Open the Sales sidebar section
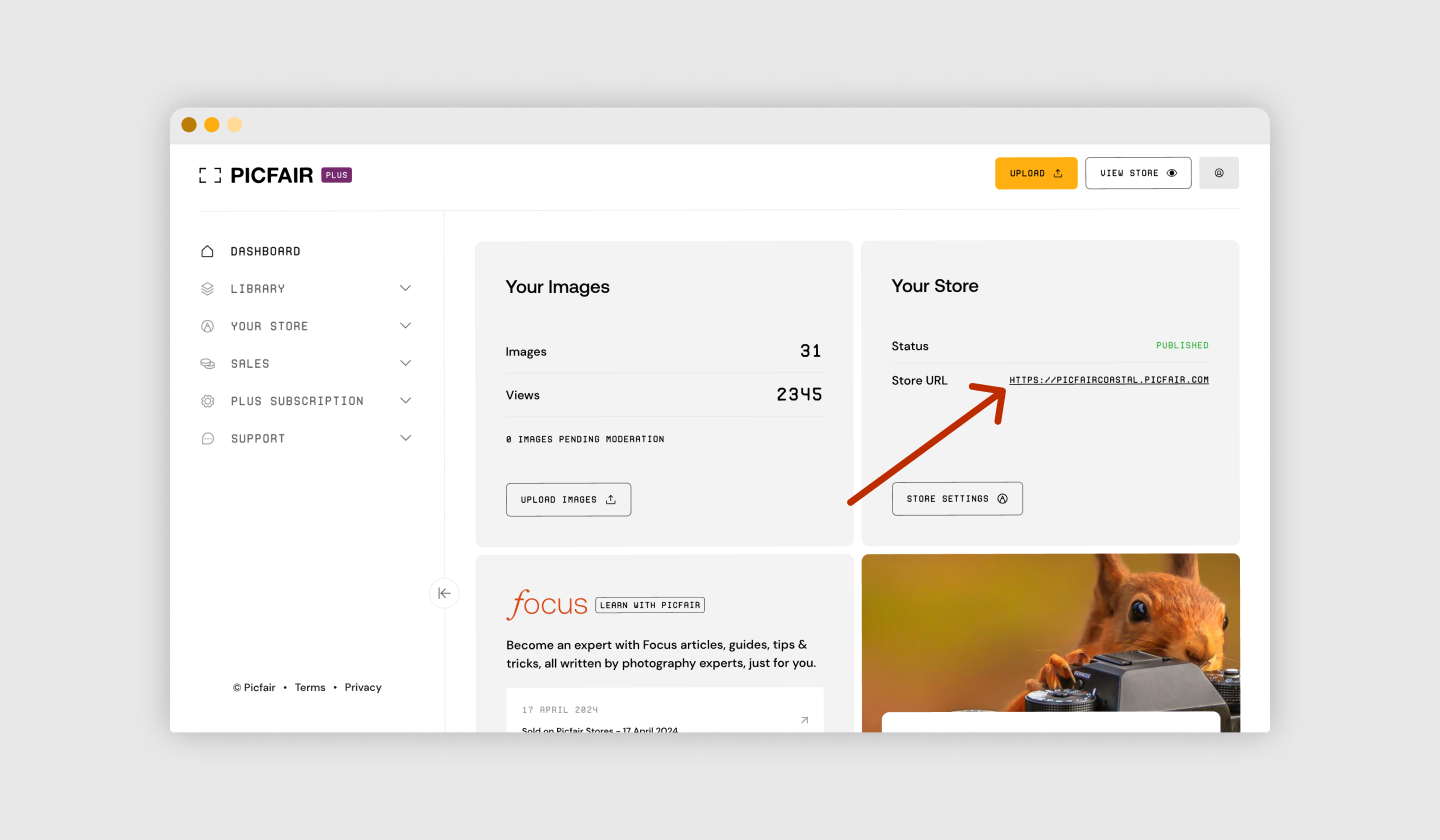Viewport: 1440px width, 840px height. pyautogui.click(x=250, y=363)
